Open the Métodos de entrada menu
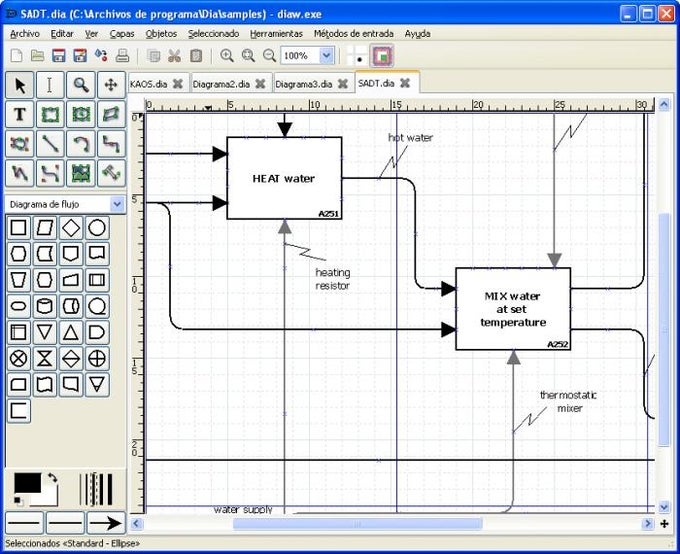 click(353, 34)
